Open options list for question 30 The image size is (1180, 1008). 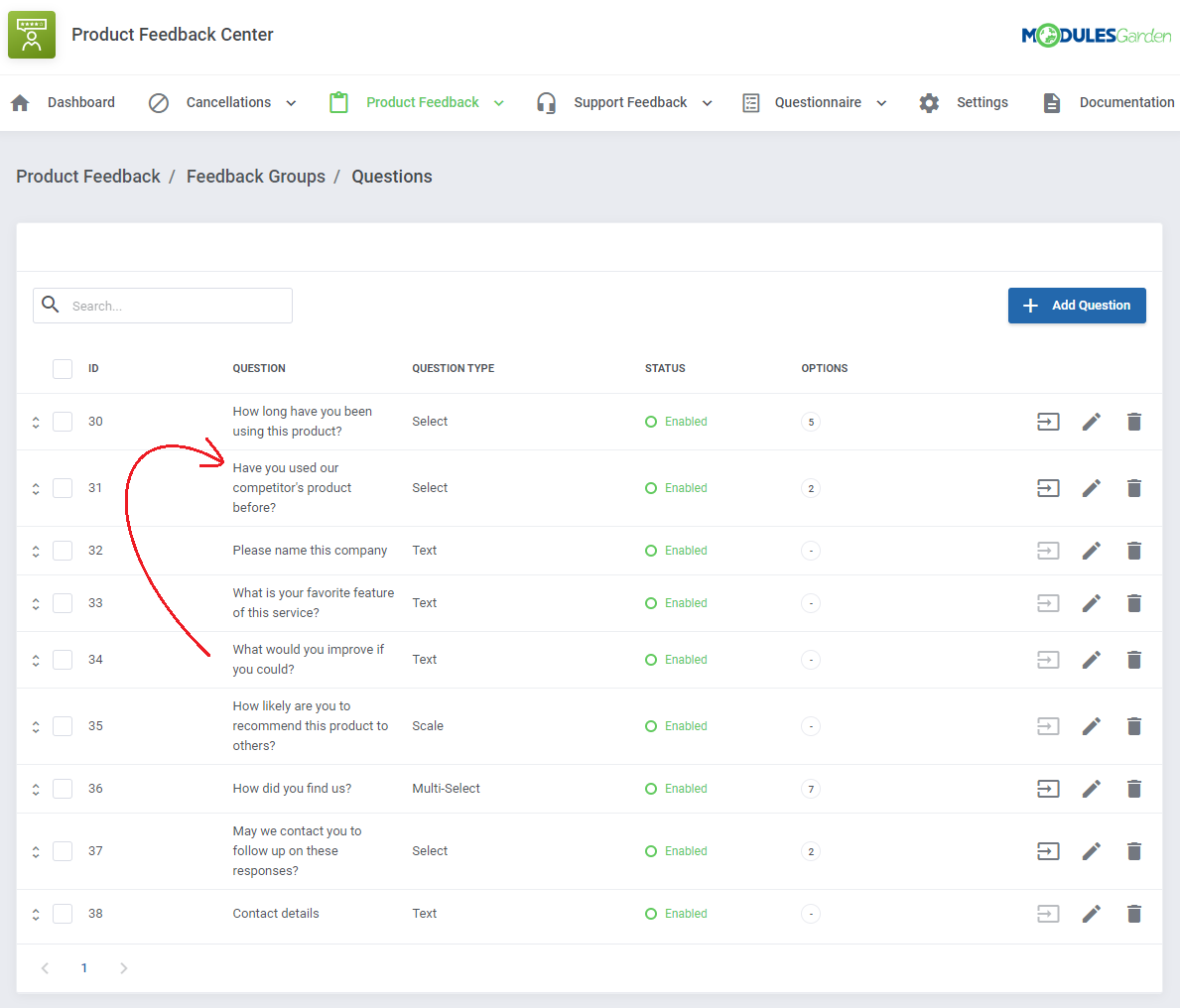tap(1048, 422)
